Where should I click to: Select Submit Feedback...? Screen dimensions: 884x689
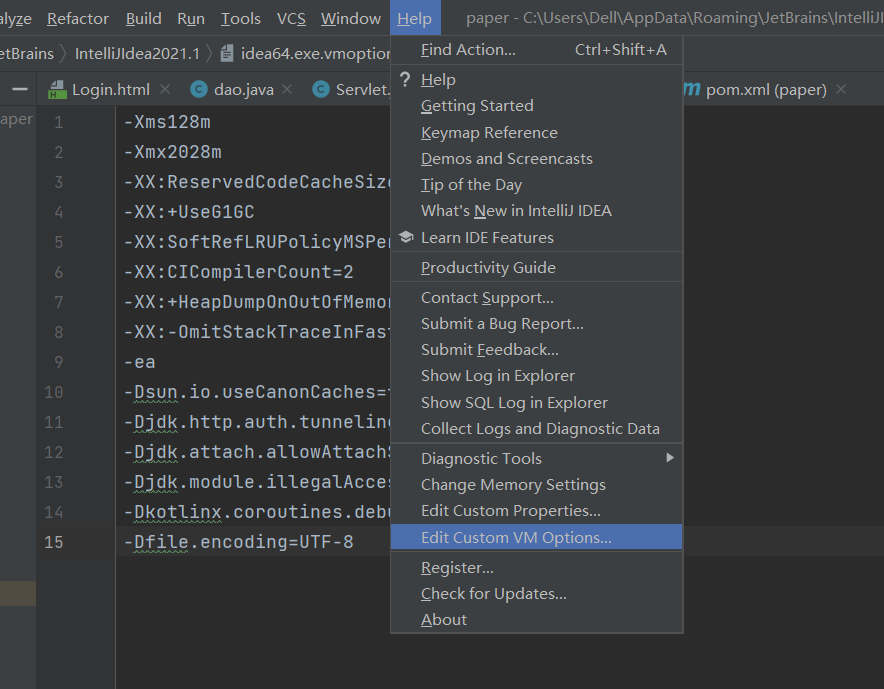(536, 350)
